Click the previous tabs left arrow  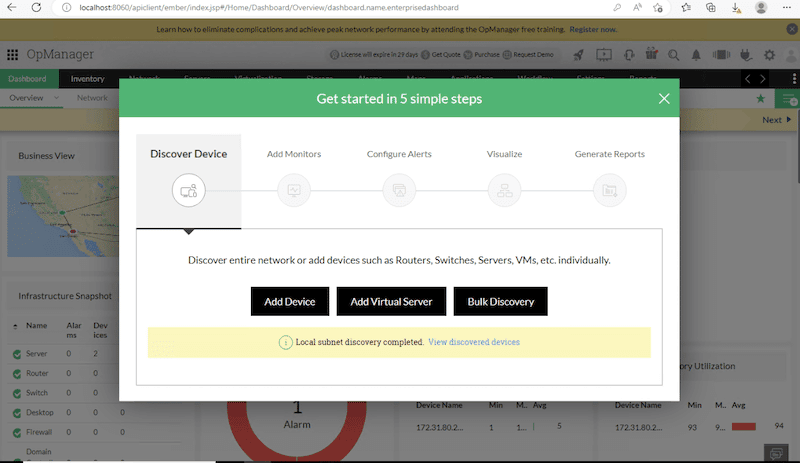(747, 79)
